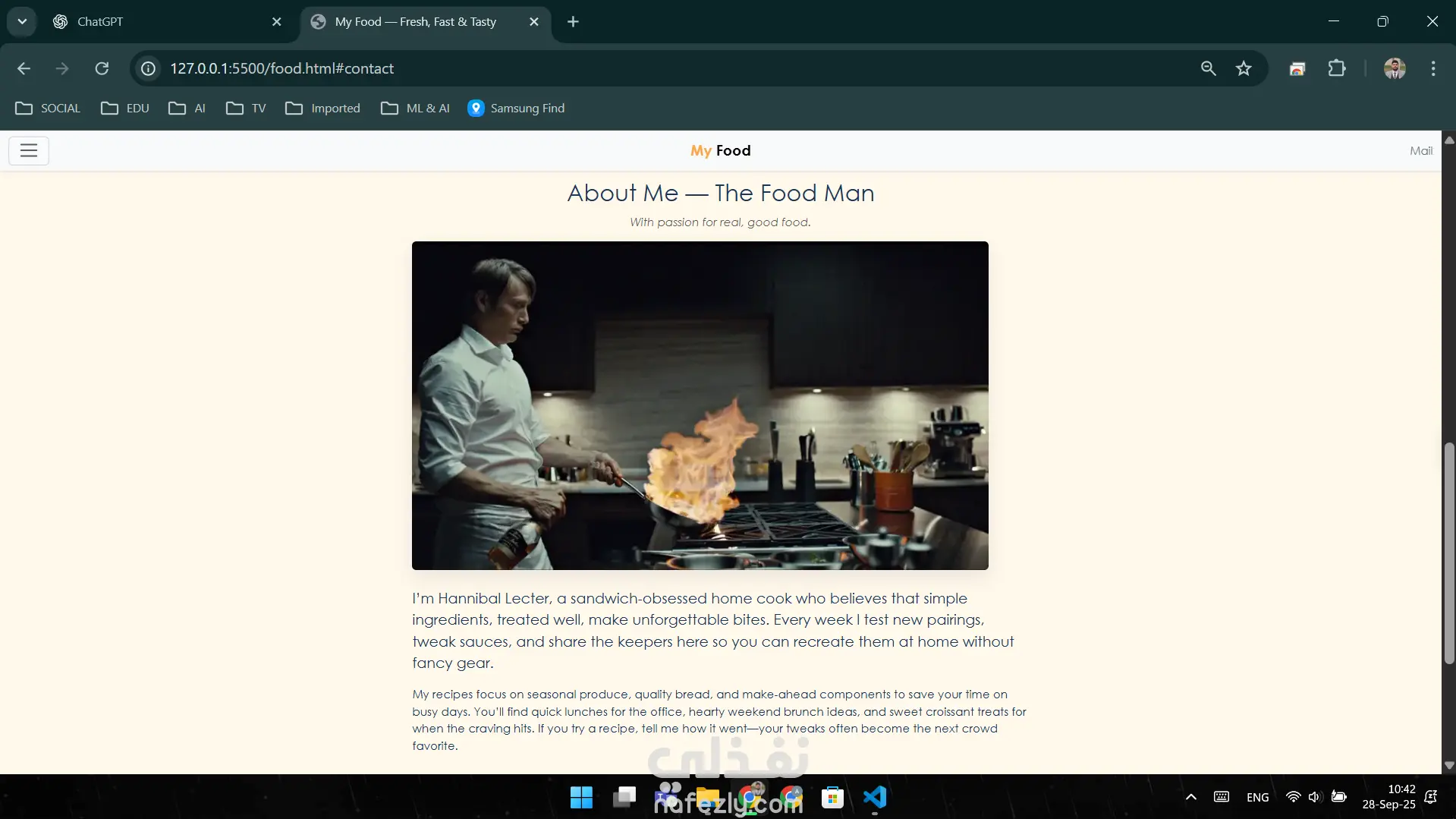Bookmark this page with the star

click(1244, 68)
